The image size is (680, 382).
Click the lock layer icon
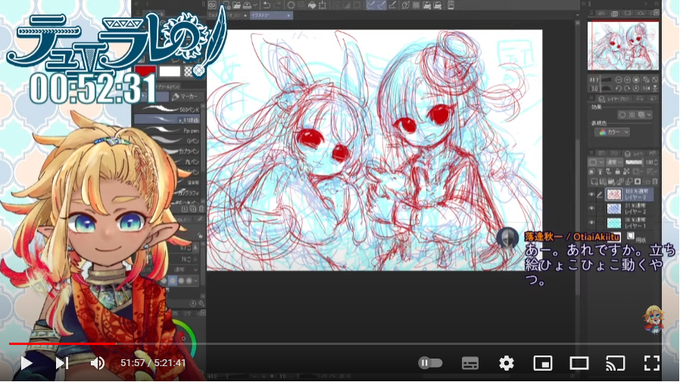(x=617, y=172)
